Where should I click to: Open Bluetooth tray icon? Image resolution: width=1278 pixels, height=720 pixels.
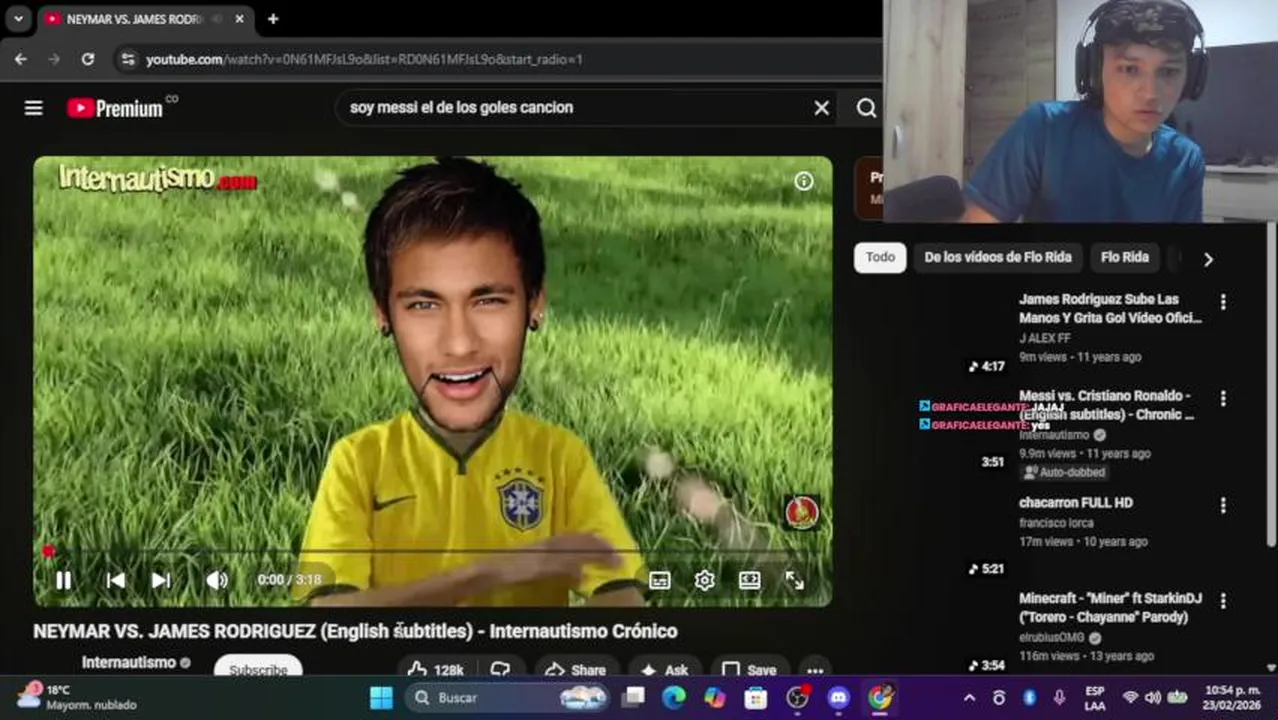(1029, 697)
